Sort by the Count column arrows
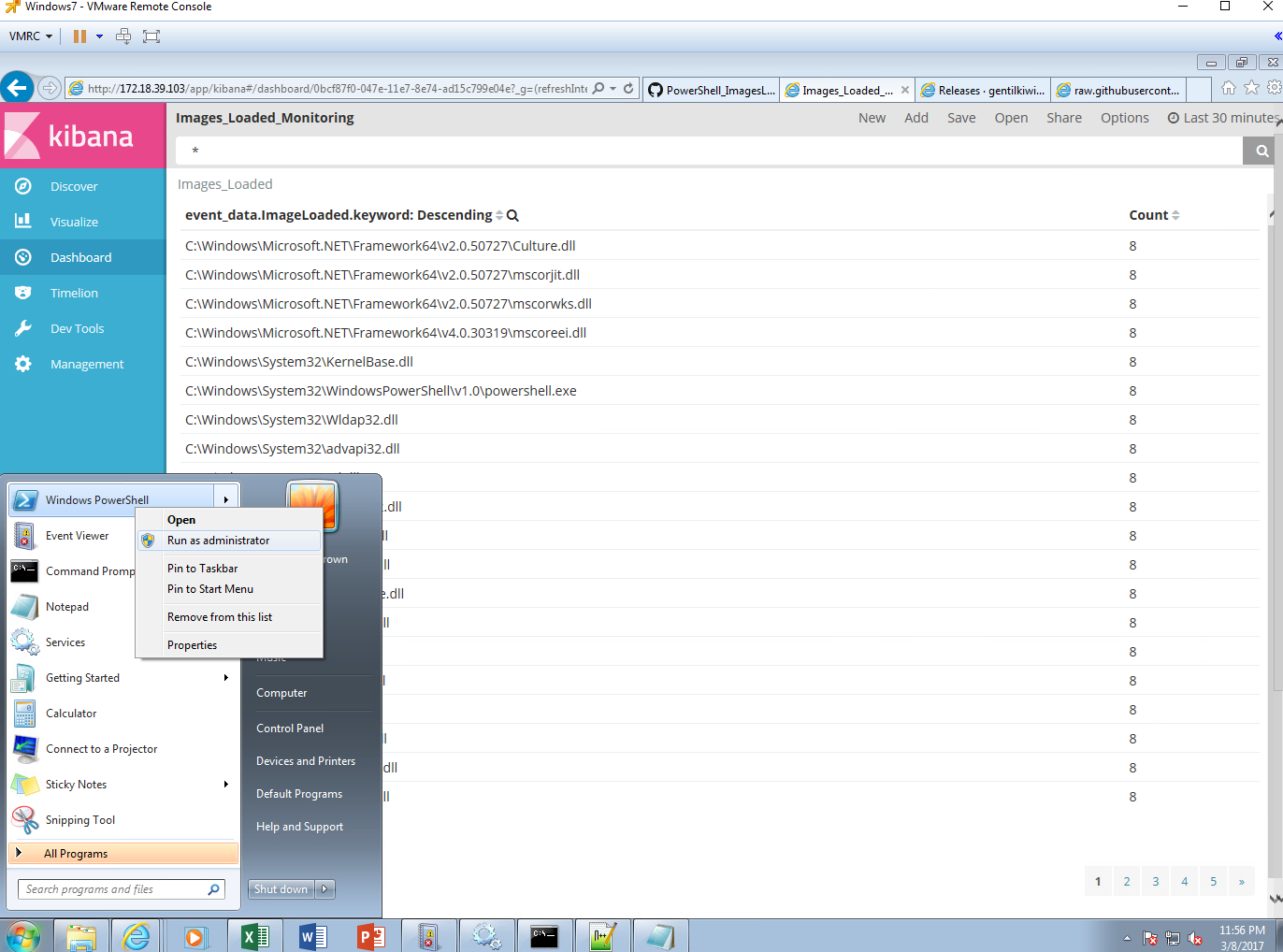 coord(1175,215)
